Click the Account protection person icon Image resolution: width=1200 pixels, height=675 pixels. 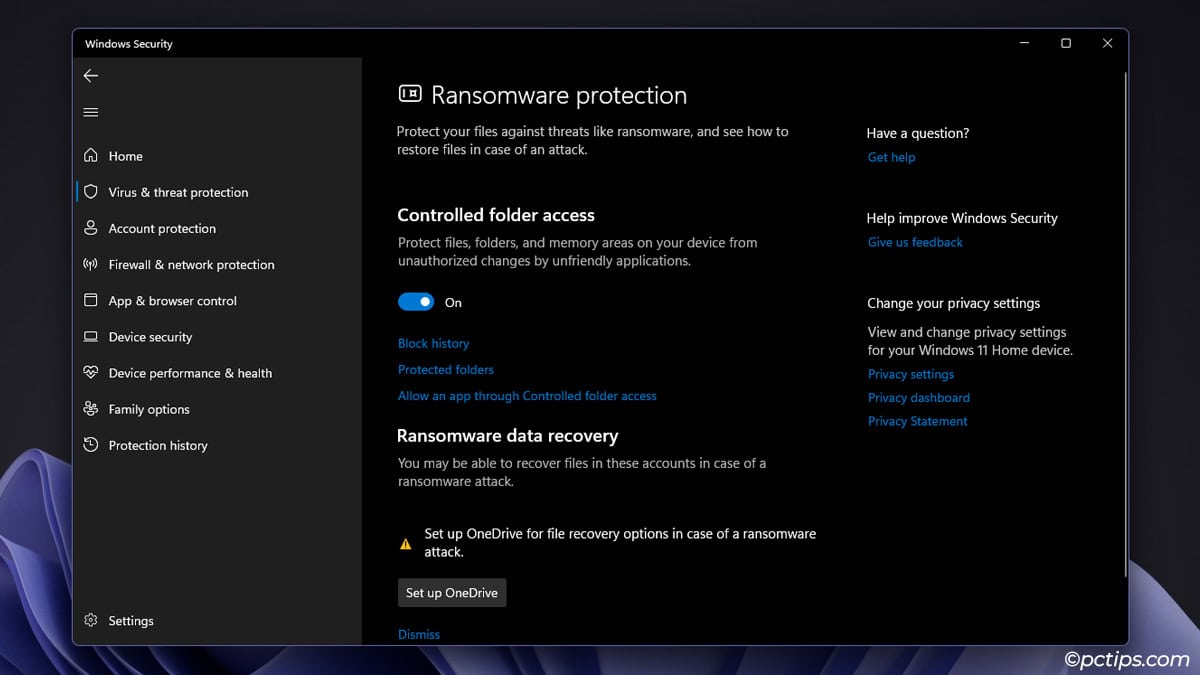(91, 228)
